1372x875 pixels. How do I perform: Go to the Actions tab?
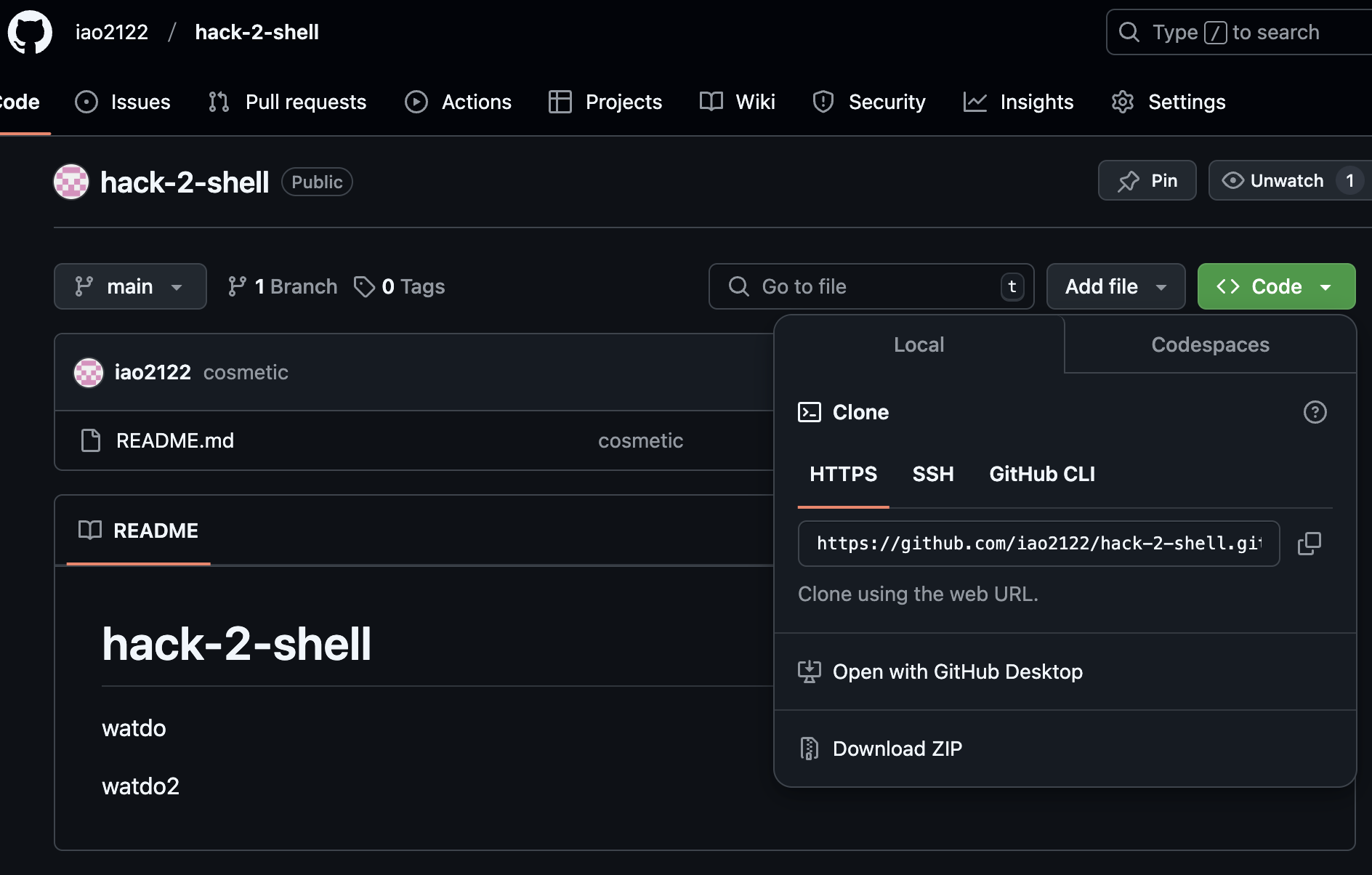click(458, 102)
